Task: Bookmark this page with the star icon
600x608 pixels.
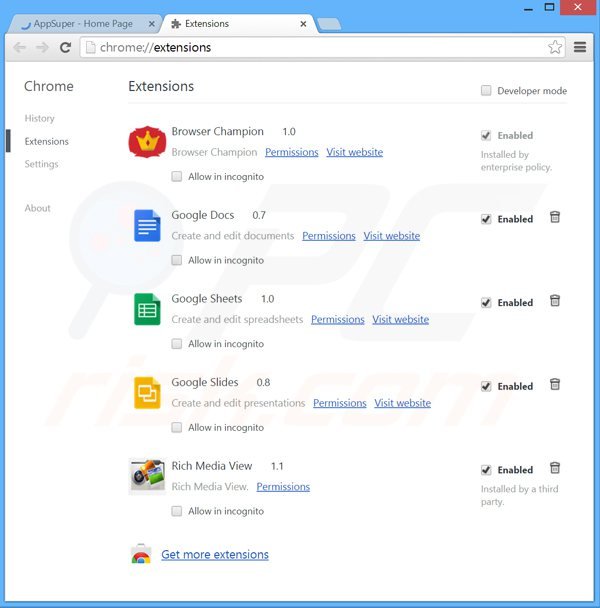Action: pos(555,47)
